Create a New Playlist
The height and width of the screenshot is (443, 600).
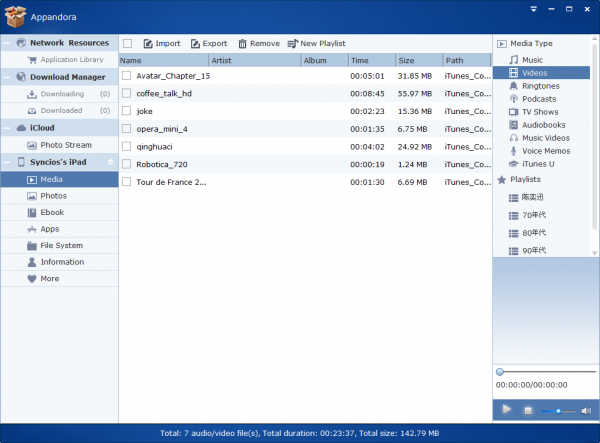(x=316, y=44)
